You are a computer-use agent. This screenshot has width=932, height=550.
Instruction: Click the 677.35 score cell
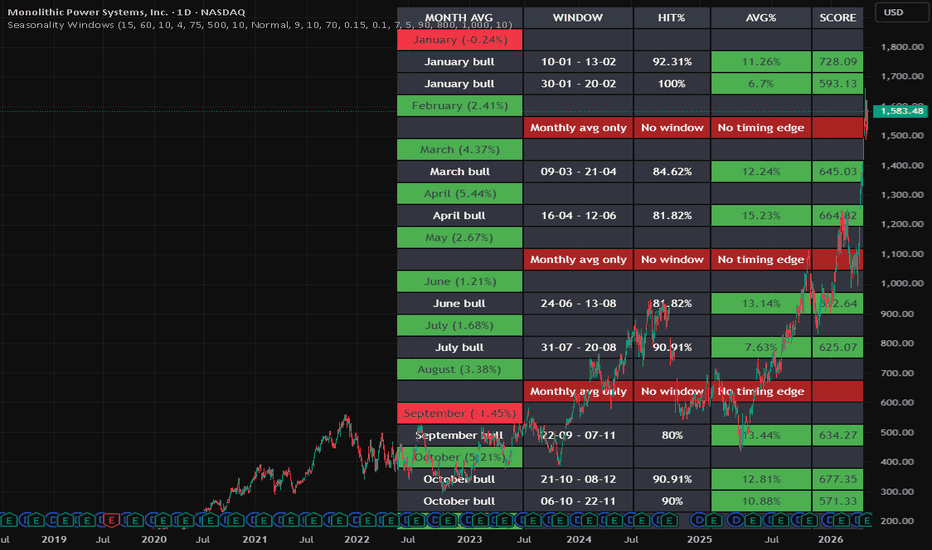[x=837, y=480]
